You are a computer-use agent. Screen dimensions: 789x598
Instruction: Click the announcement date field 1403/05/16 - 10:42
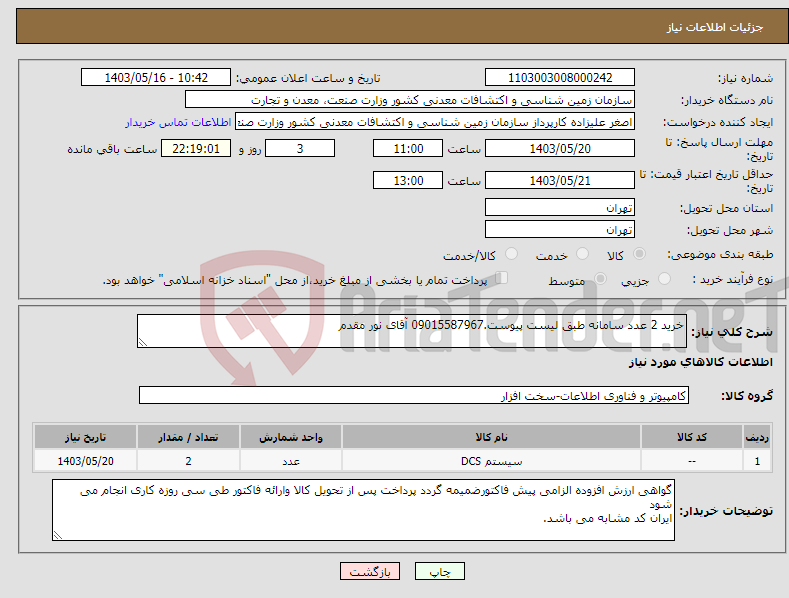click(156, 78)
